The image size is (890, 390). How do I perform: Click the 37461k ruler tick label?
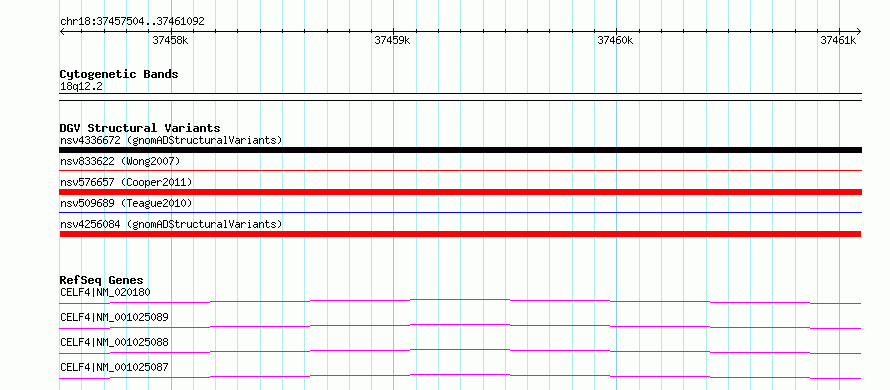pos(838,40)
